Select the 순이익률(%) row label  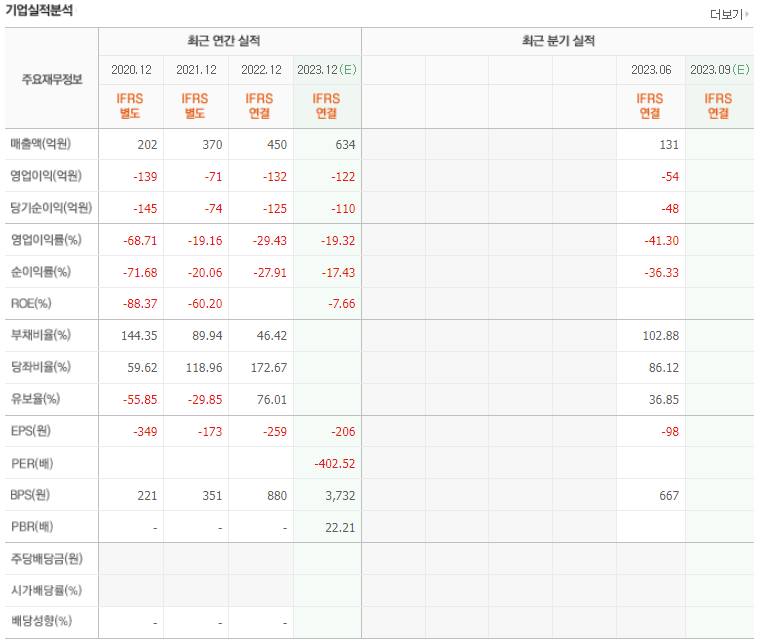click(x=41, y=272)
